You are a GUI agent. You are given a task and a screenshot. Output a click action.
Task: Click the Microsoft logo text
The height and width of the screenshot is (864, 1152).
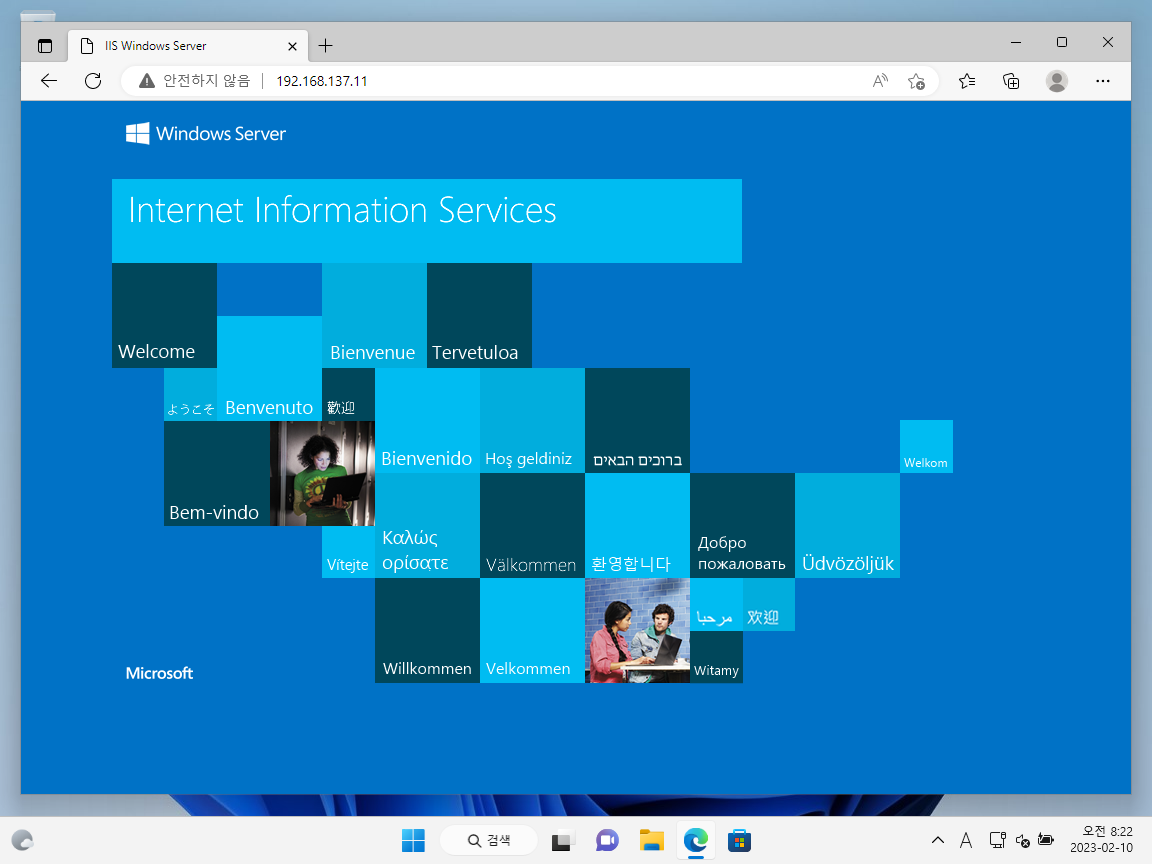point(159,673)
